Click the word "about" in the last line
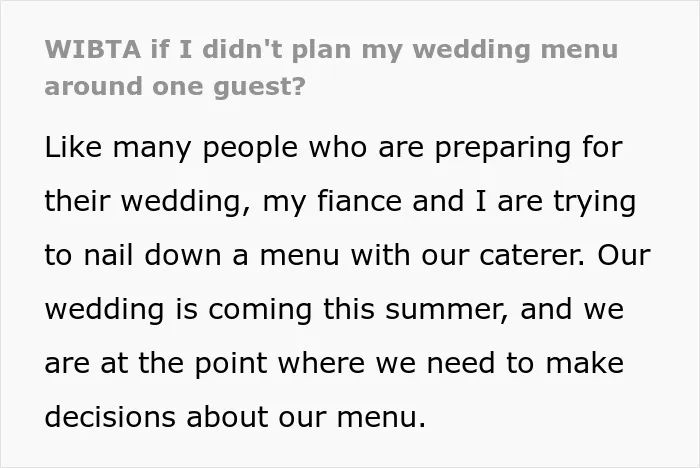Viewport: 700px width, 468px height. click(227, 417)
